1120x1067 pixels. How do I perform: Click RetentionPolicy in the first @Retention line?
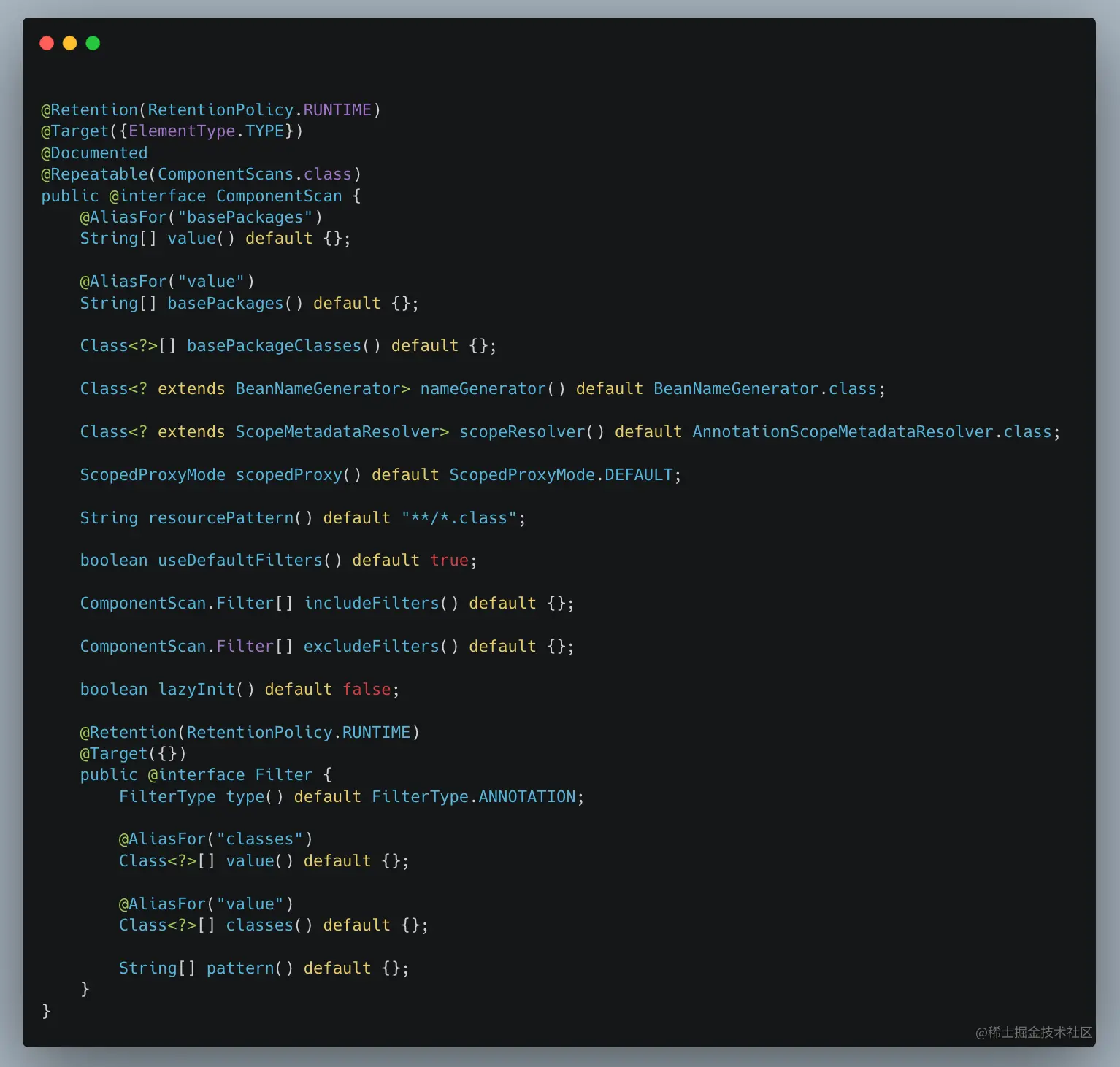click(220, 109)
